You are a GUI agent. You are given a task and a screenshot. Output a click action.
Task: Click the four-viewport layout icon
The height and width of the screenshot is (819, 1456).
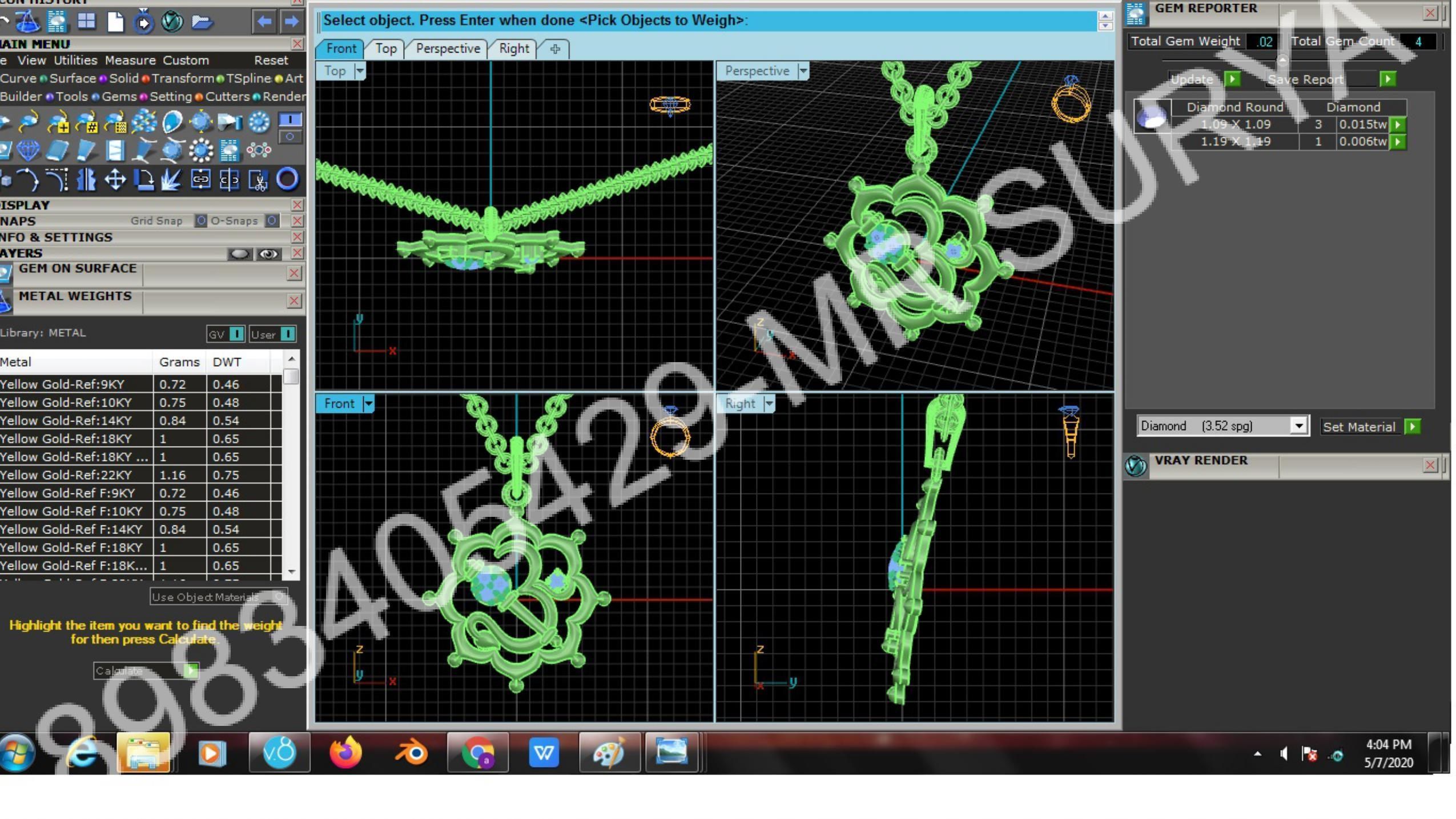[x=86, y=22]
